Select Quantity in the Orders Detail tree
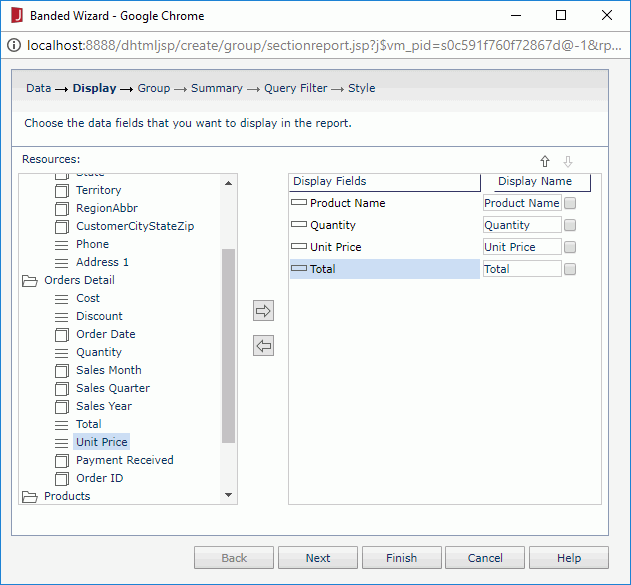631x585 pixels. [99, 352]
